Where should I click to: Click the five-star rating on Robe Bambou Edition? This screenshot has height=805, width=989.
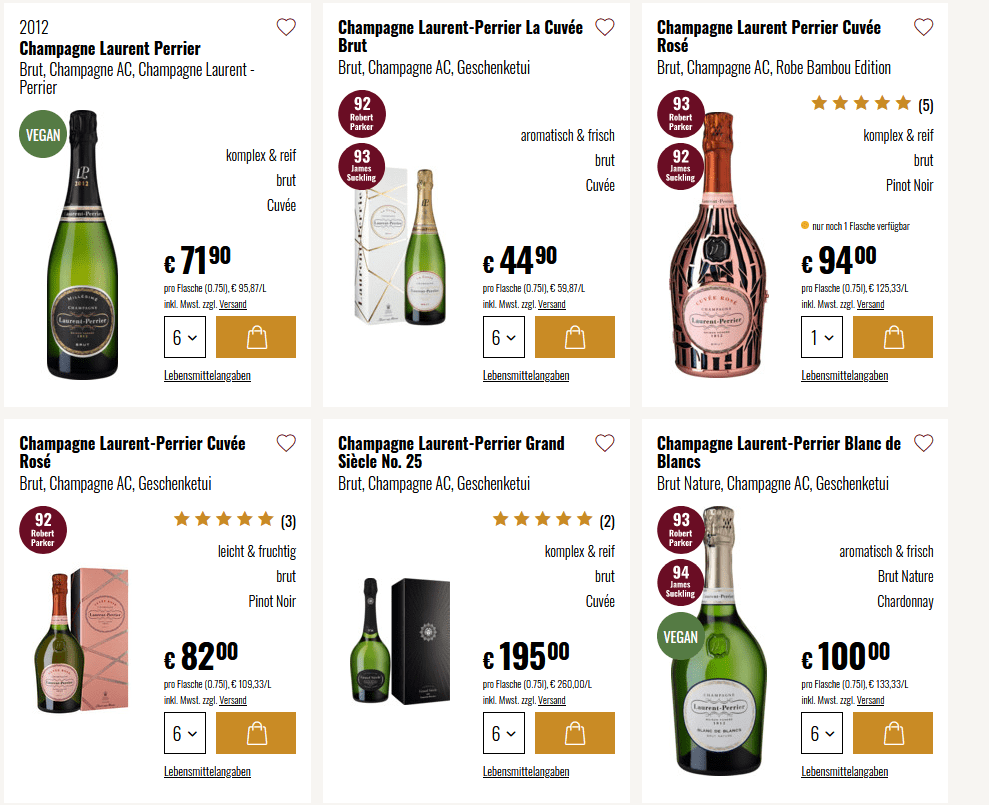[861, 103]
